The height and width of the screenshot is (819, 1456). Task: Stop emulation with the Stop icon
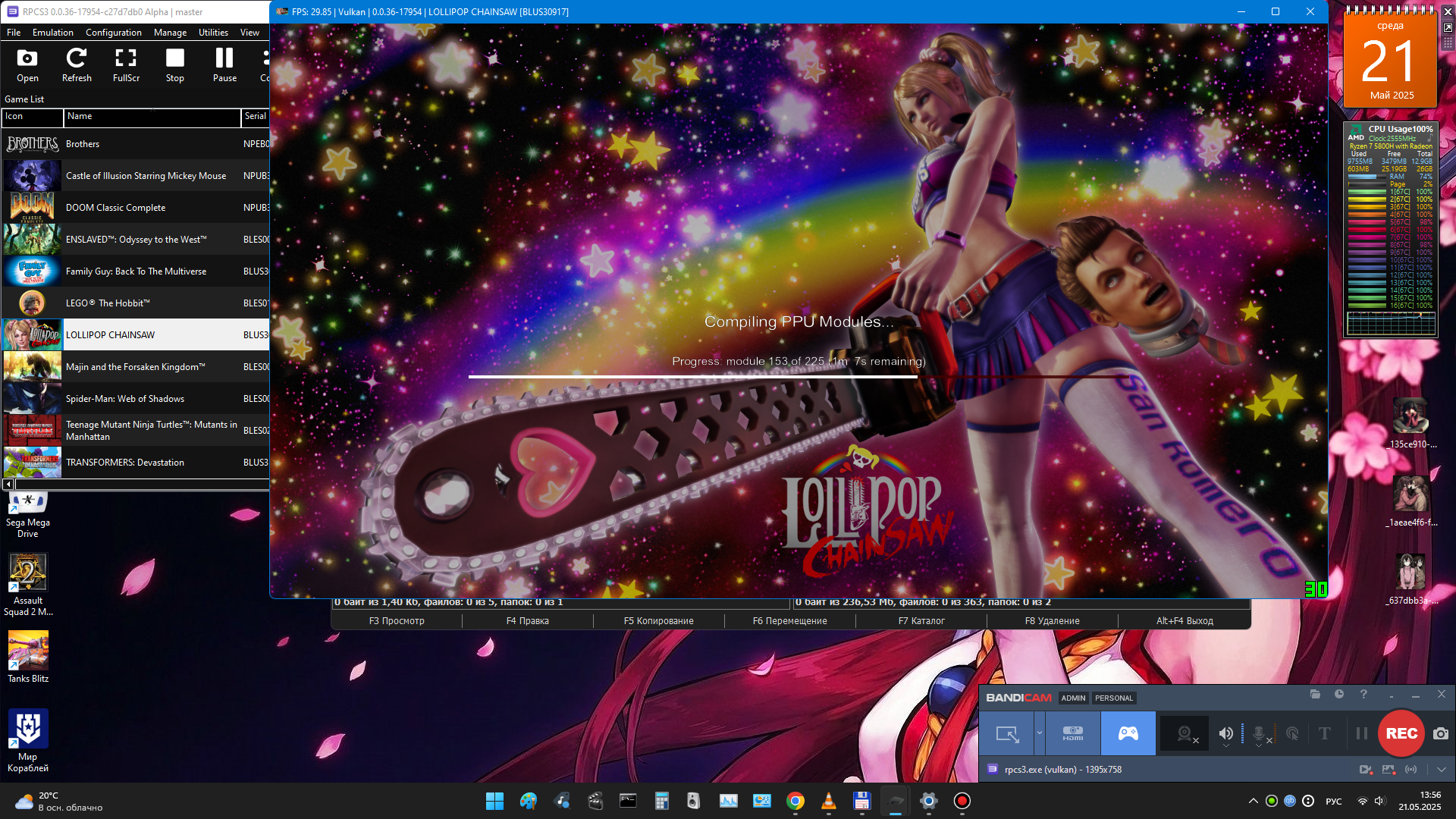(x=175, y=65)
